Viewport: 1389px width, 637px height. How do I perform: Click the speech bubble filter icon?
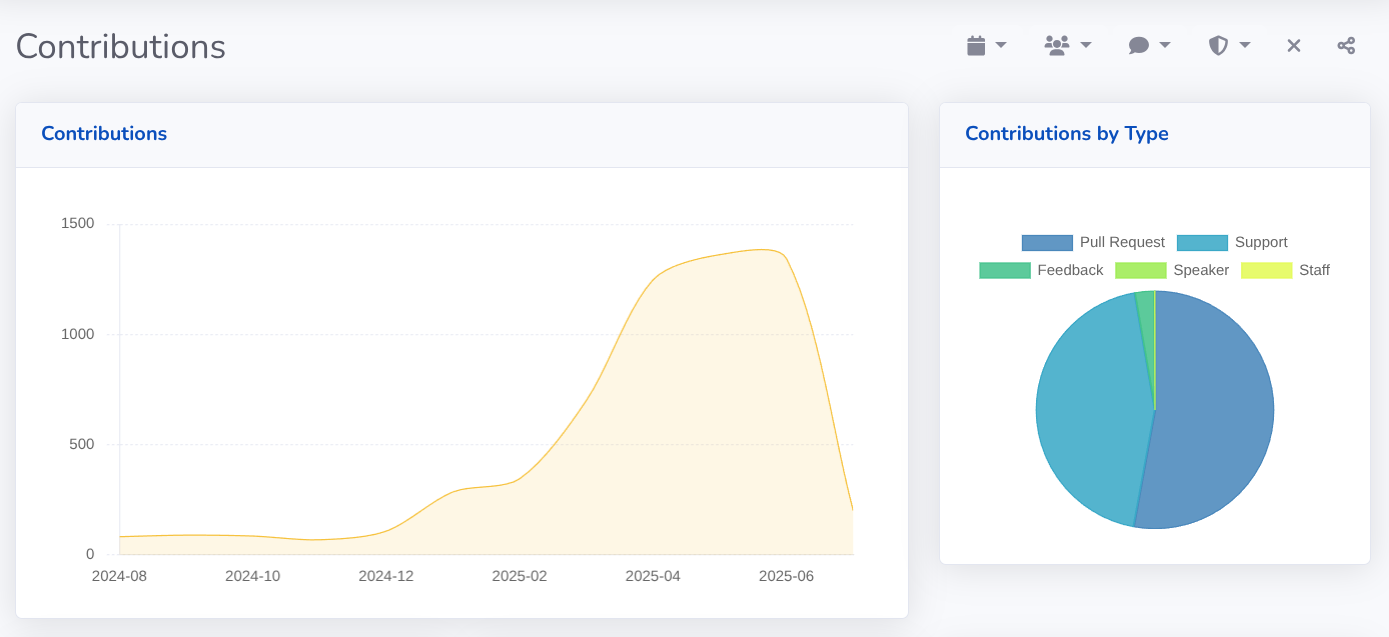tap(1138, 46)
